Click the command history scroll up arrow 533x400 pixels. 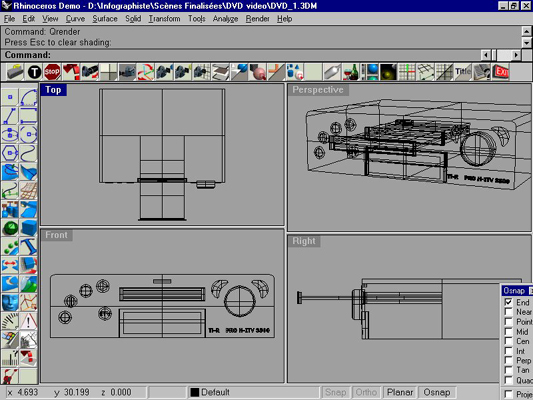pyautogui.click(x=527, y=32)
